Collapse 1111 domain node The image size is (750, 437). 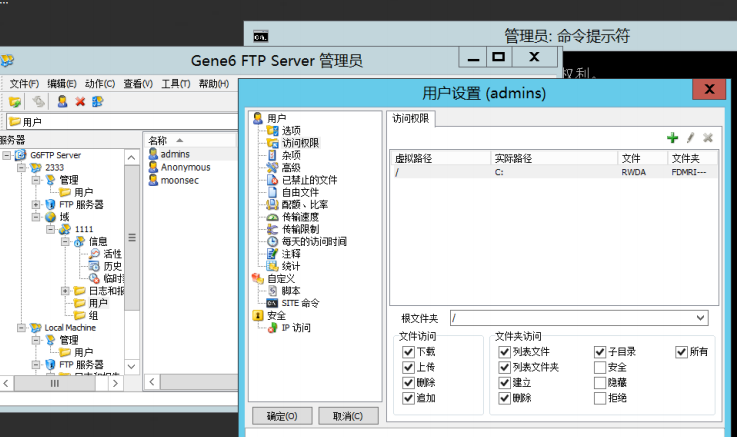click(51, 229)
